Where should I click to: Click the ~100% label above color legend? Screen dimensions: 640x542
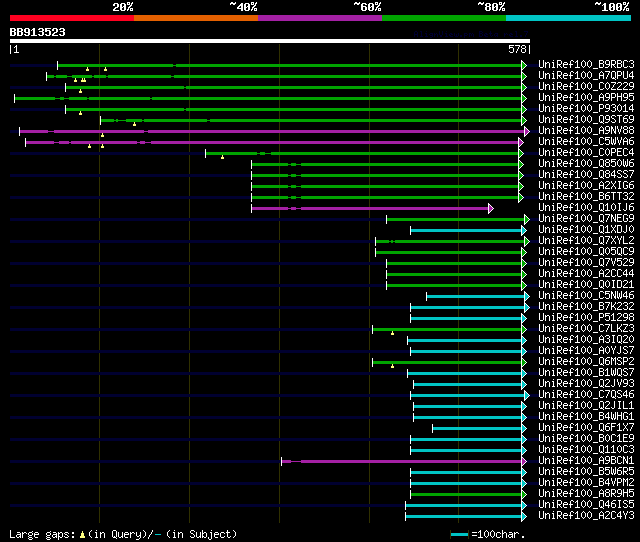coord(612,7)
